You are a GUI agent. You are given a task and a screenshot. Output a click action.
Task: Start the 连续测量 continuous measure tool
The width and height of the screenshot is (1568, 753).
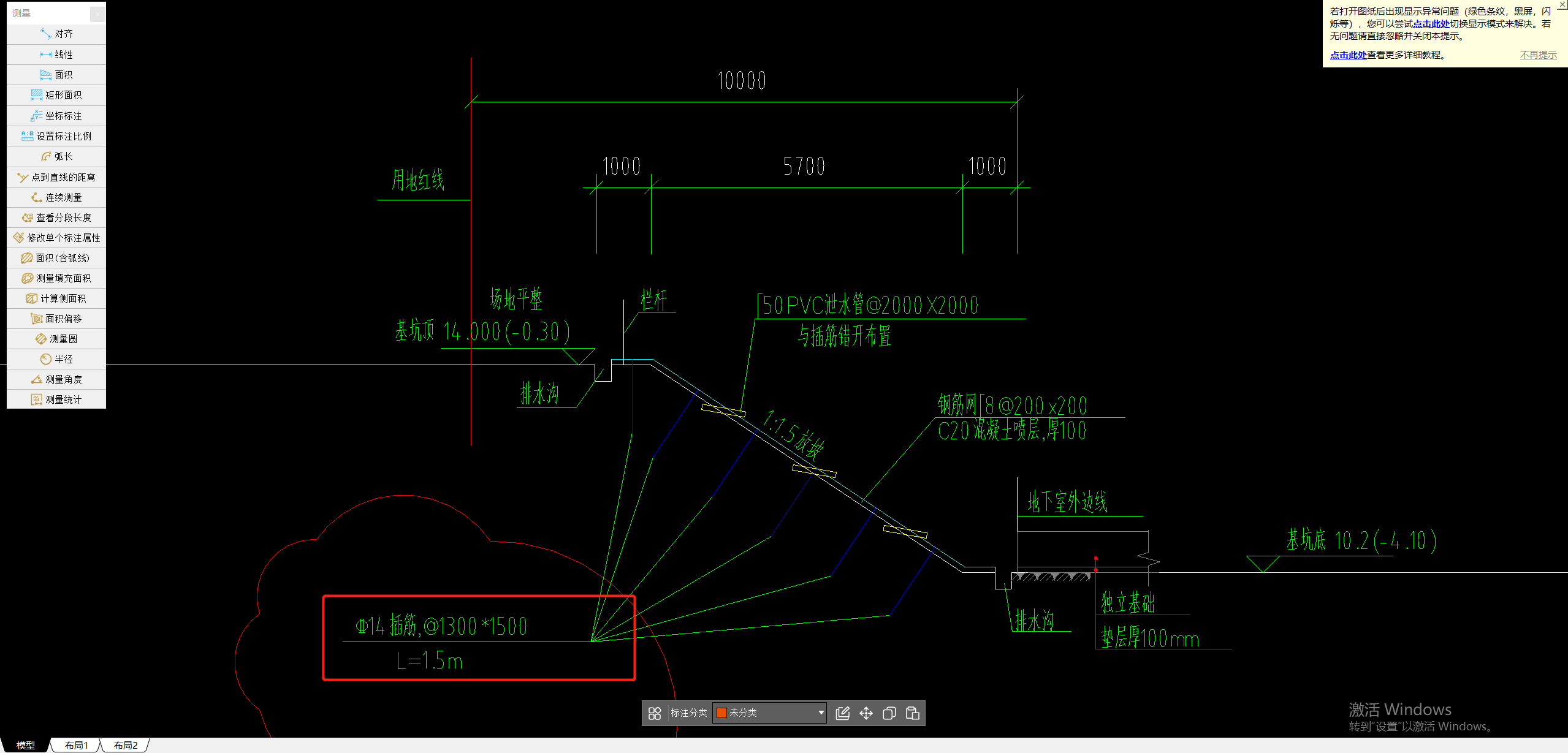click(x=56, y=197)
